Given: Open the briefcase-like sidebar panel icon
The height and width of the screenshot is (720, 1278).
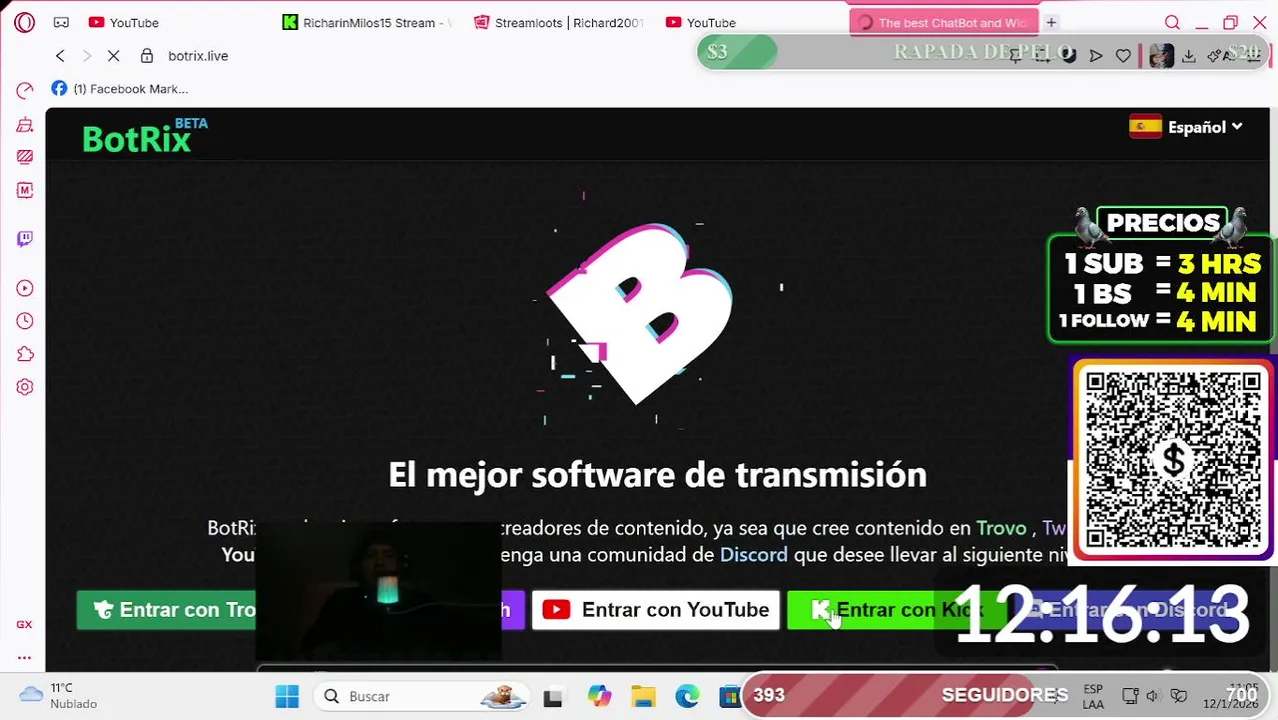Looking at the screenshot, I should tap(25, 124).
